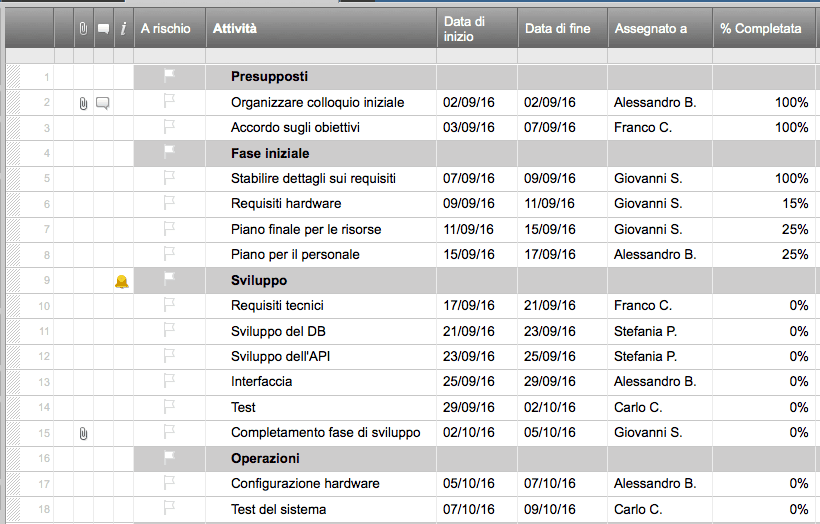Toggle the at-risk flag for Interfaccia
820x524 pixels.
tap(169, 380)
